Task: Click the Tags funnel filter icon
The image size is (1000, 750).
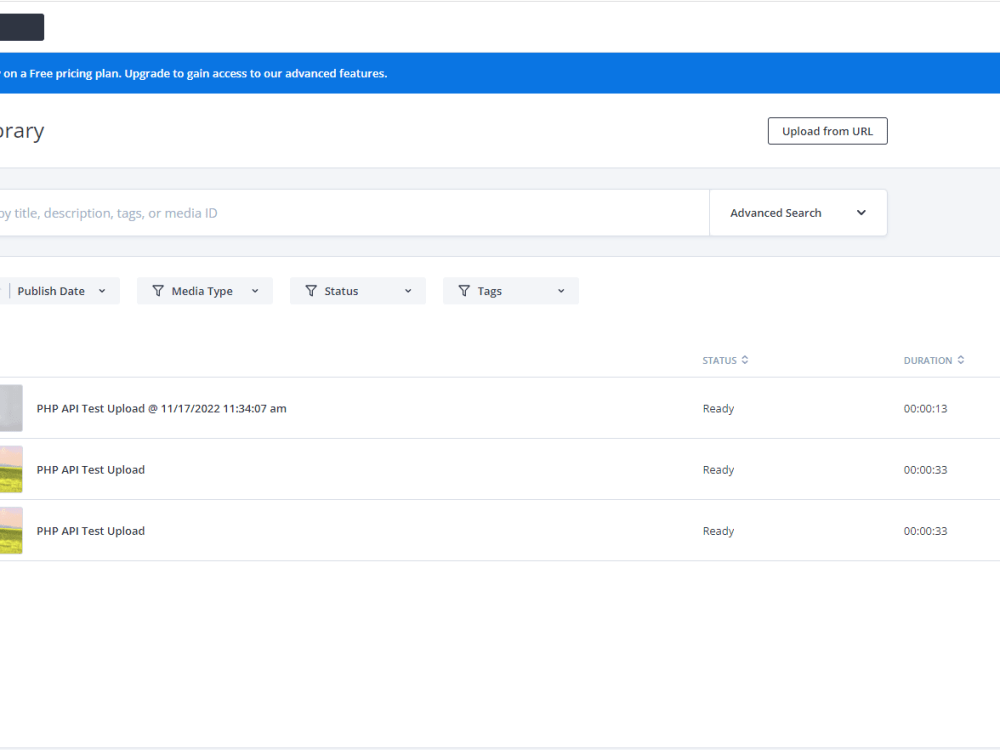Action: [x=464, y=291]
